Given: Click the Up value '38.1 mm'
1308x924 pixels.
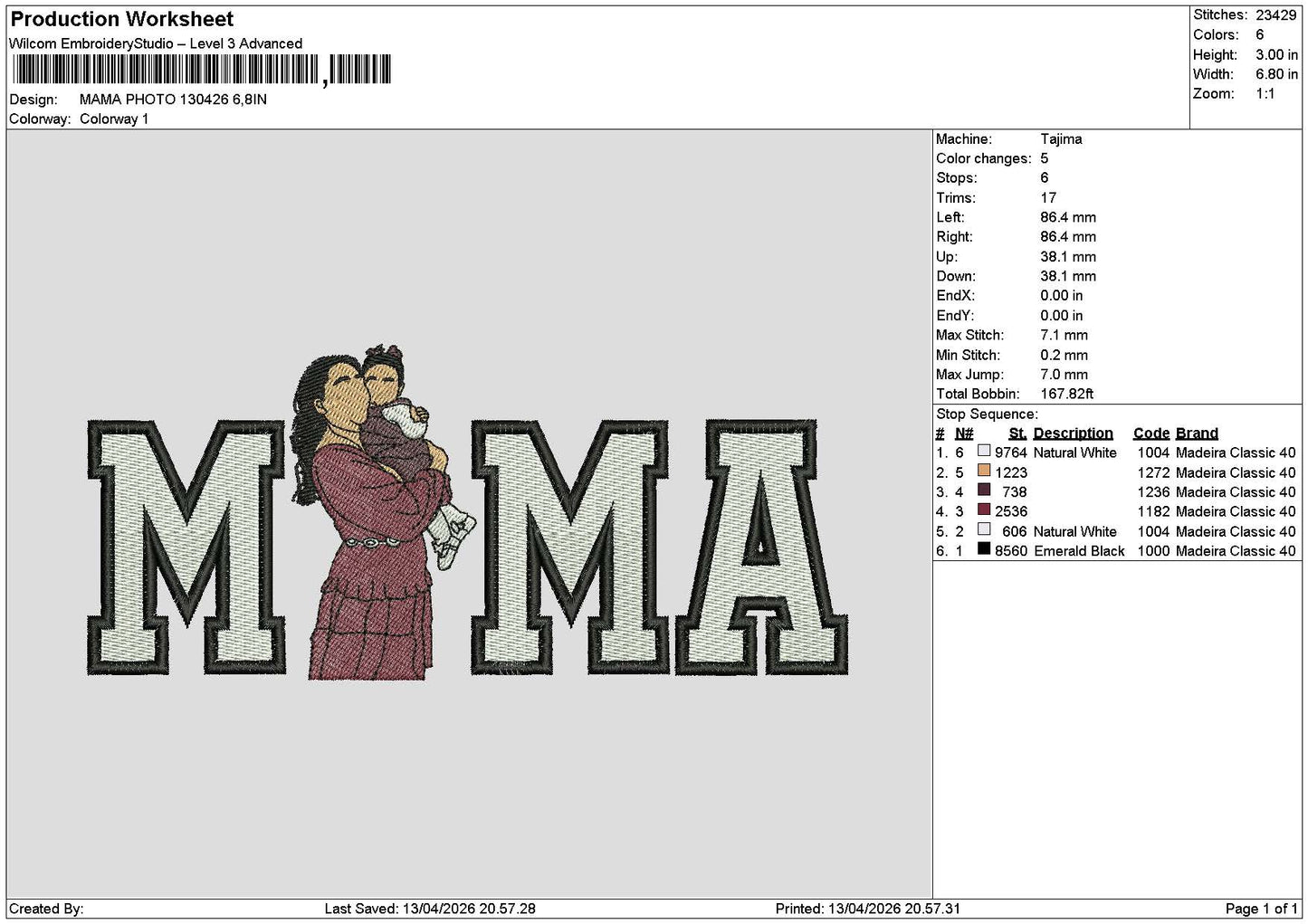Looking at the screenshot, I should (1068, 257).
